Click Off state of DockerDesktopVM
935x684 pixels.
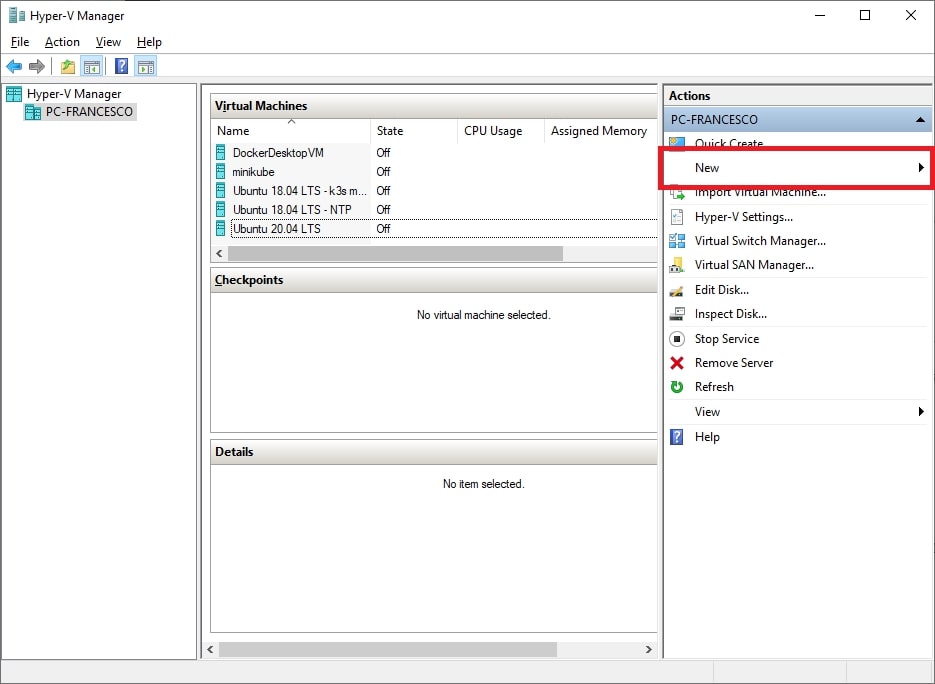383,153
